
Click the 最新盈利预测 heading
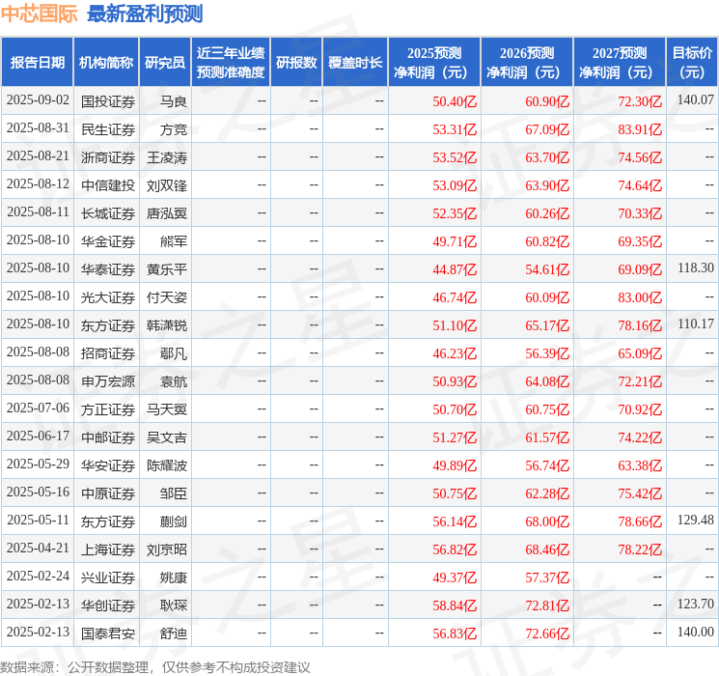(x=145, y=14)
